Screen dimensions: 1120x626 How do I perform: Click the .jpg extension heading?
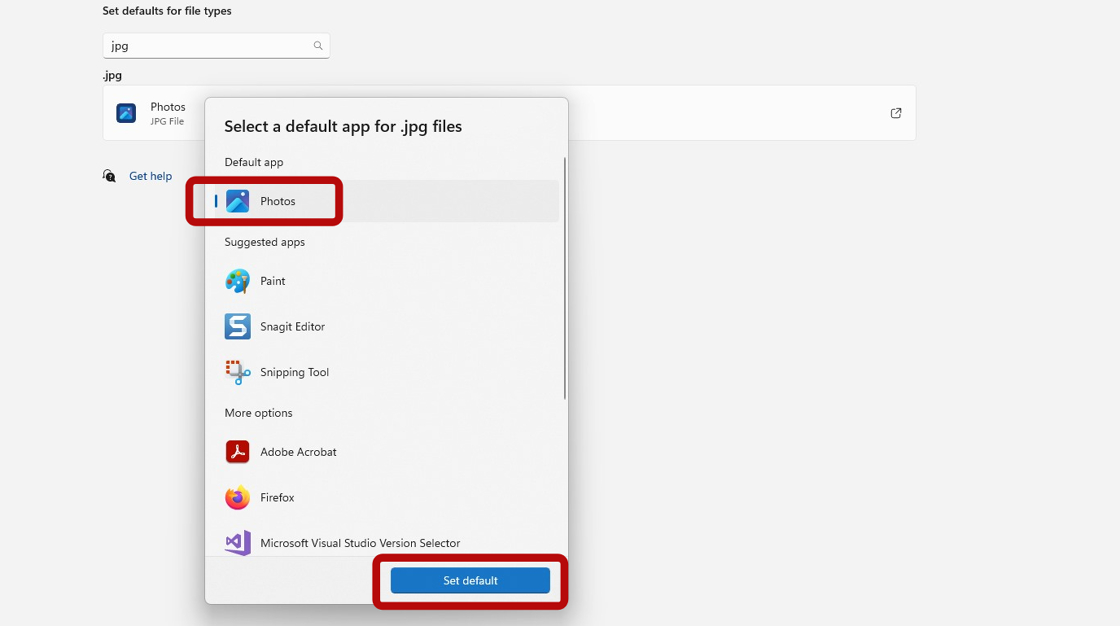click(112, 75)
